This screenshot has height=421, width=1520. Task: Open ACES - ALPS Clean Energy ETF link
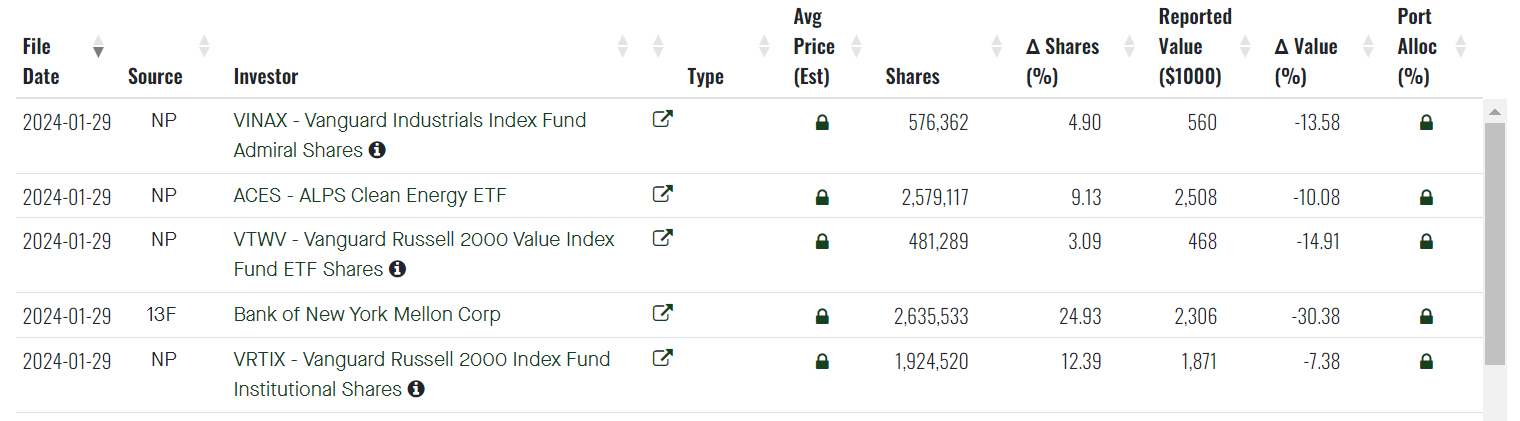(x=370, y=195)
